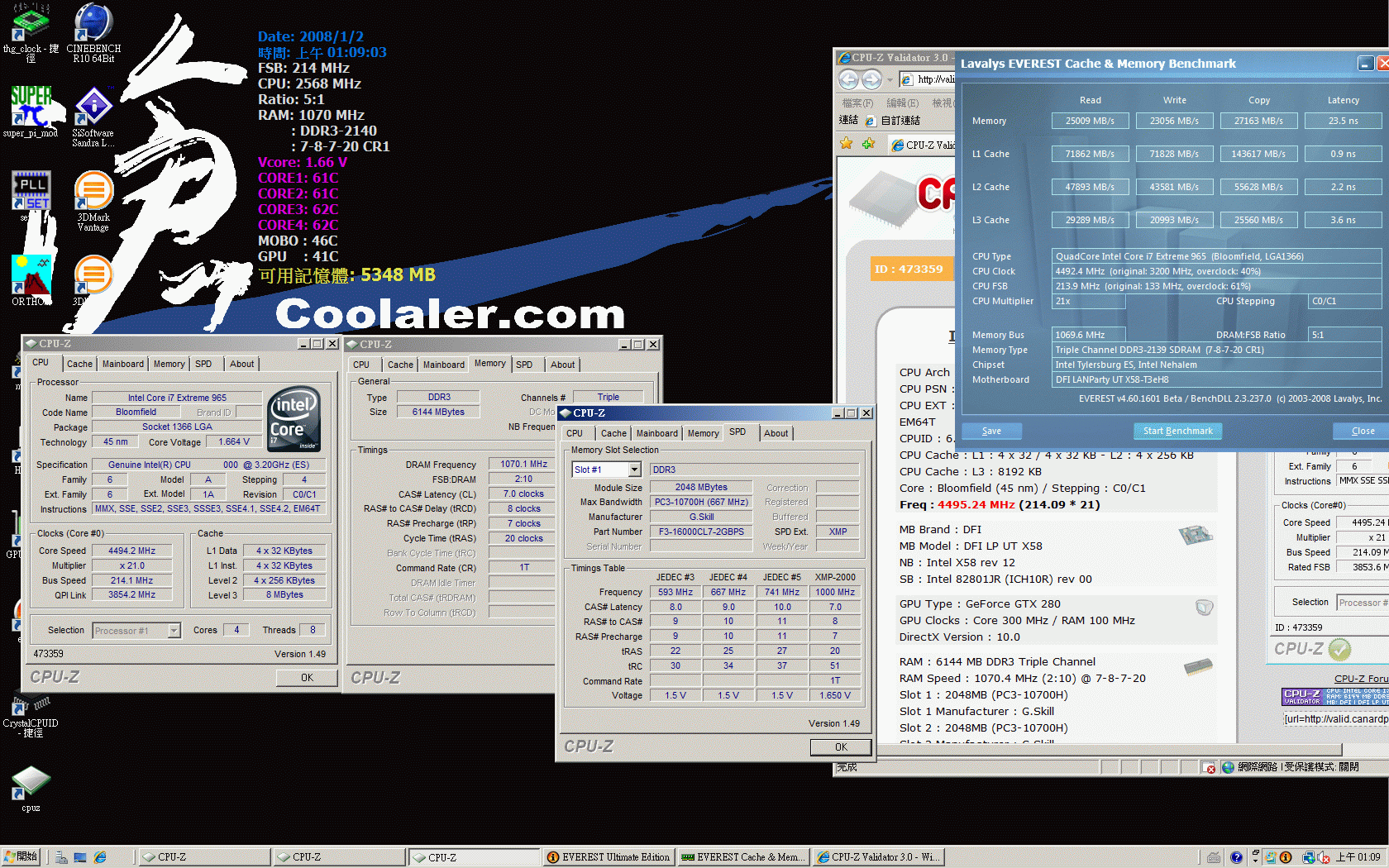Click the help question mark tray icon
Viewport: 1389px width, 868px height.
click(x=1236, y=857)
